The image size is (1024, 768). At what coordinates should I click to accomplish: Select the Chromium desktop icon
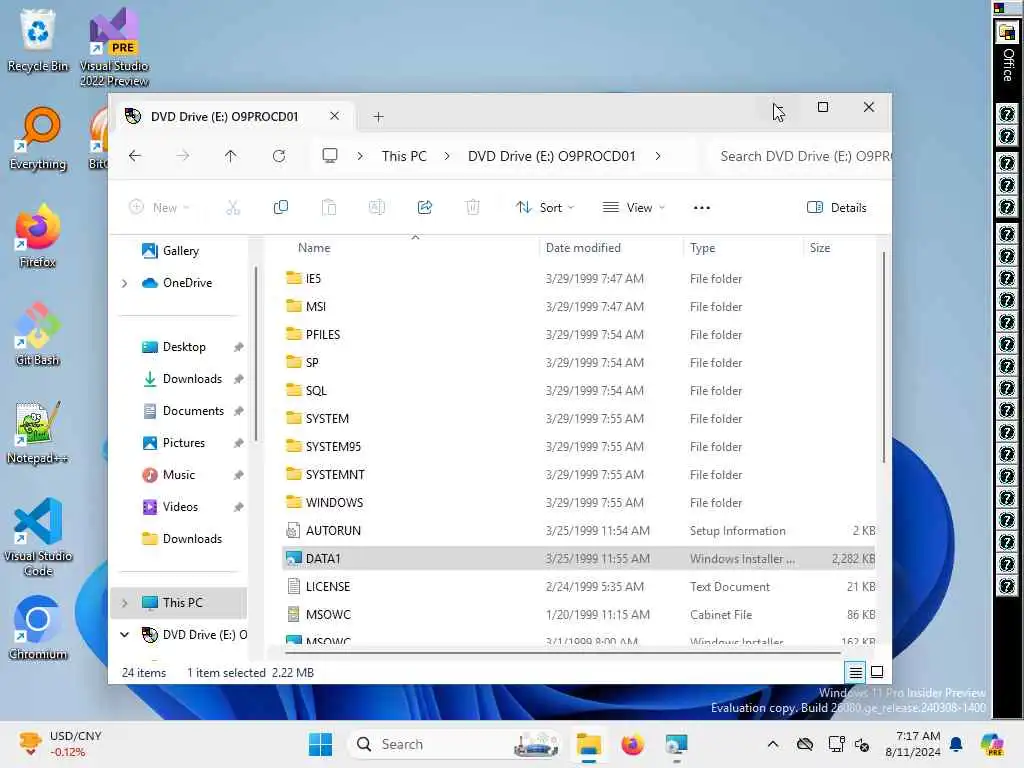click(x=38, y=628)
